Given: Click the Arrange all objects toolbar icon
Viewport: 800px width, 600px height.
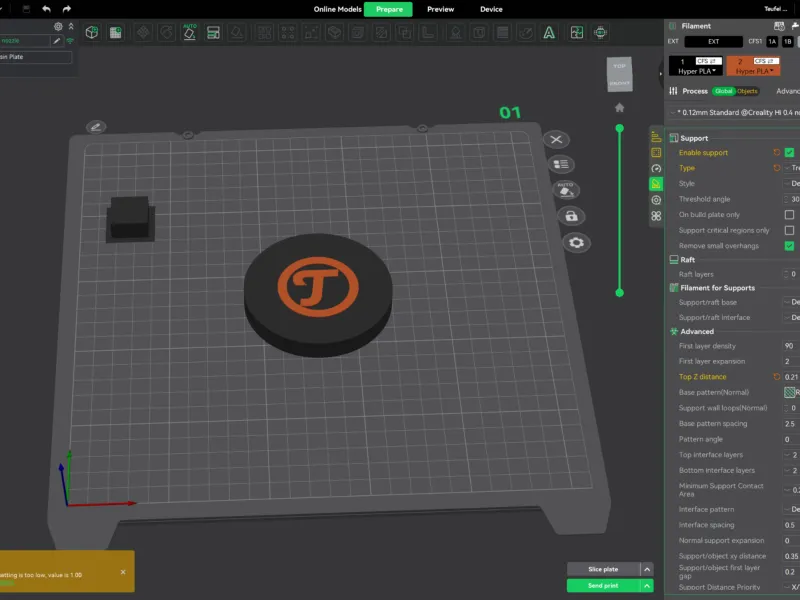Looking at the screenshot, I should (x=213, y=32).
